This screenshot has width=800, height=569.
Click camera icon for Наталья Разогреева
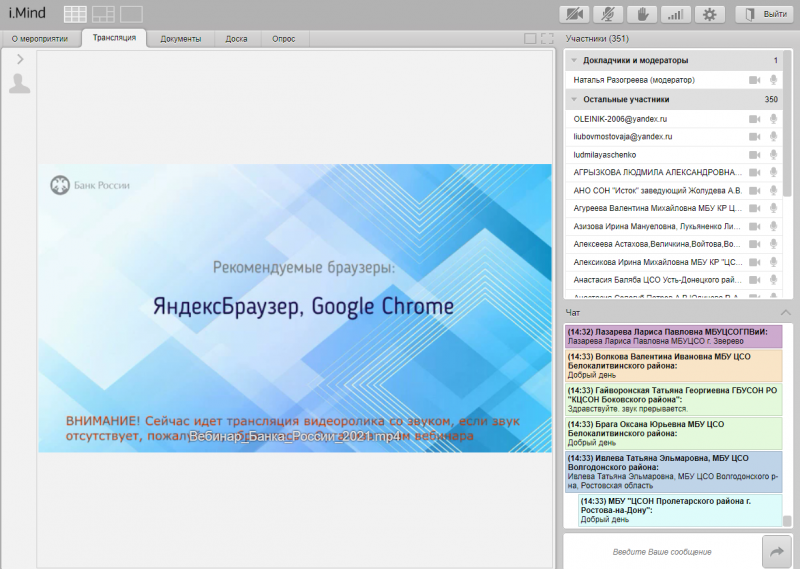[x=754, y=80]
